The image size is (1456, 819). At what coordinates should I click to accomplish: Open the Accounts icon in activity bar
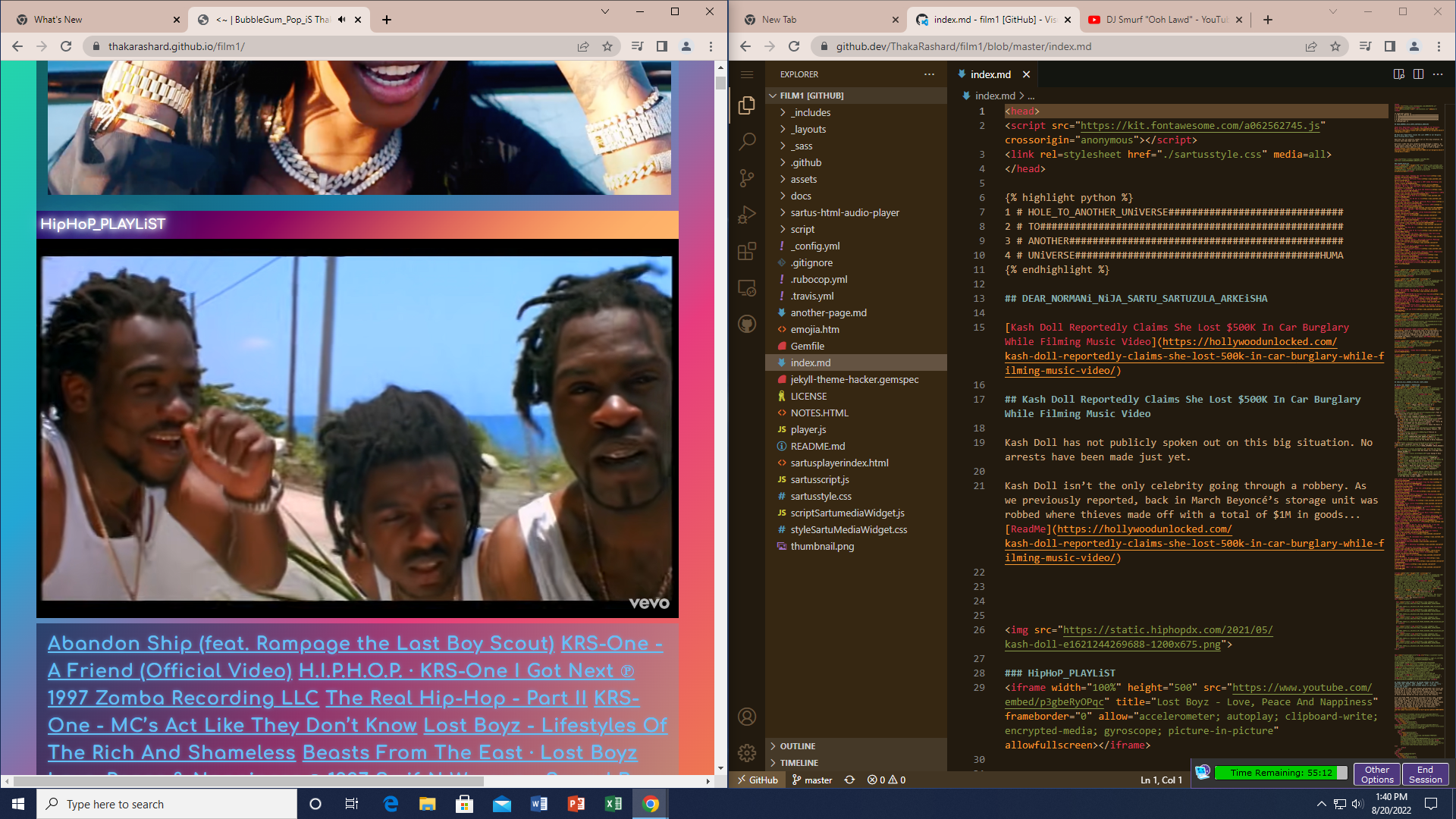[x=747, y=716]
